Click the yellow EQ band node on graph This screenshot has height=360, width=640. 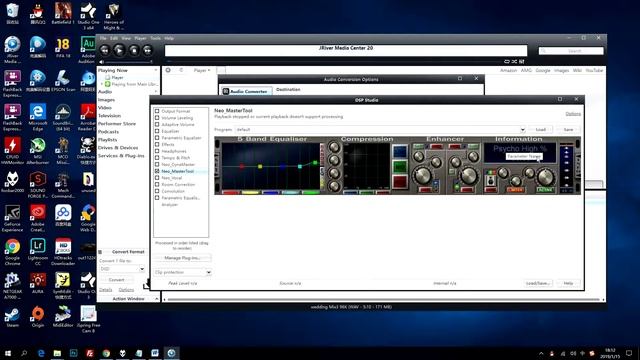pyautogui.click(x=260, y=167)
